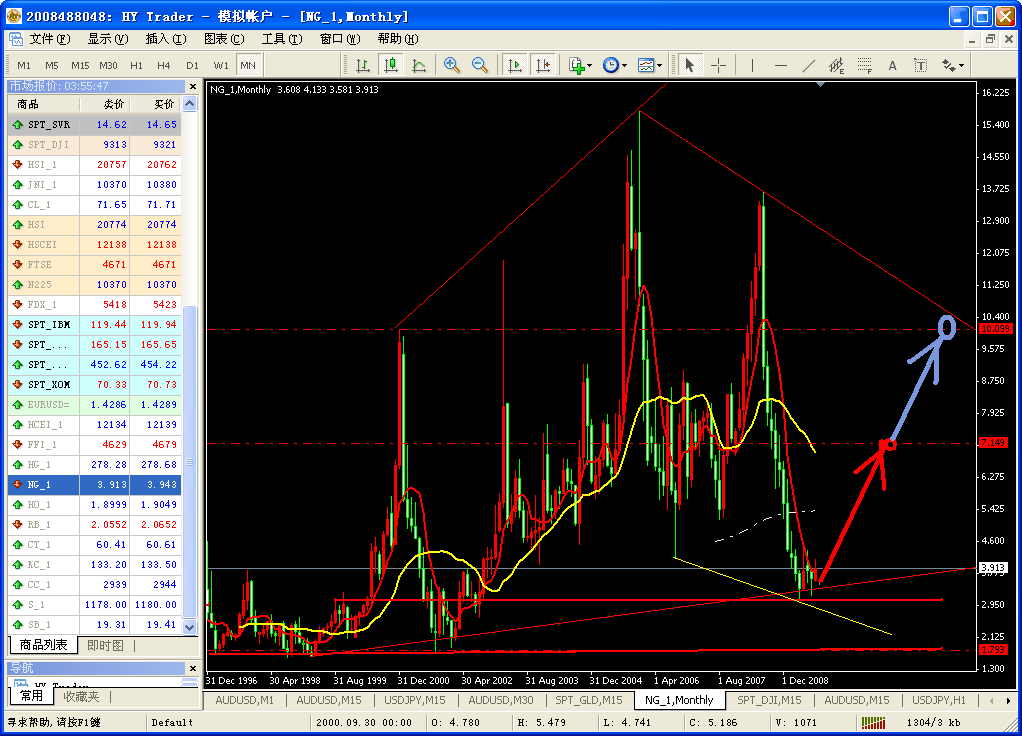Set timeframe to M15
The width and height of the screenshot is (1022, 736).
pyautogui.click(x=80, y=65)
